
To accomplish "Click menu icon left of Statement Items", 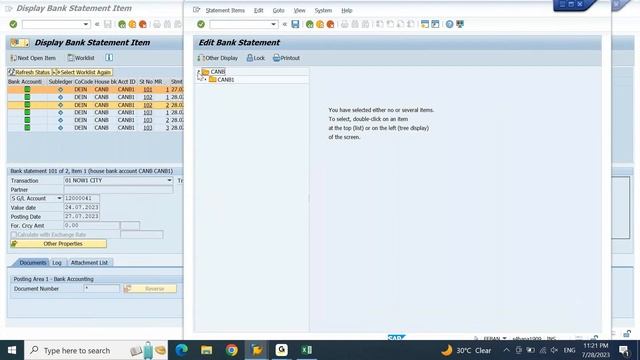I will [x=196, y=10].
